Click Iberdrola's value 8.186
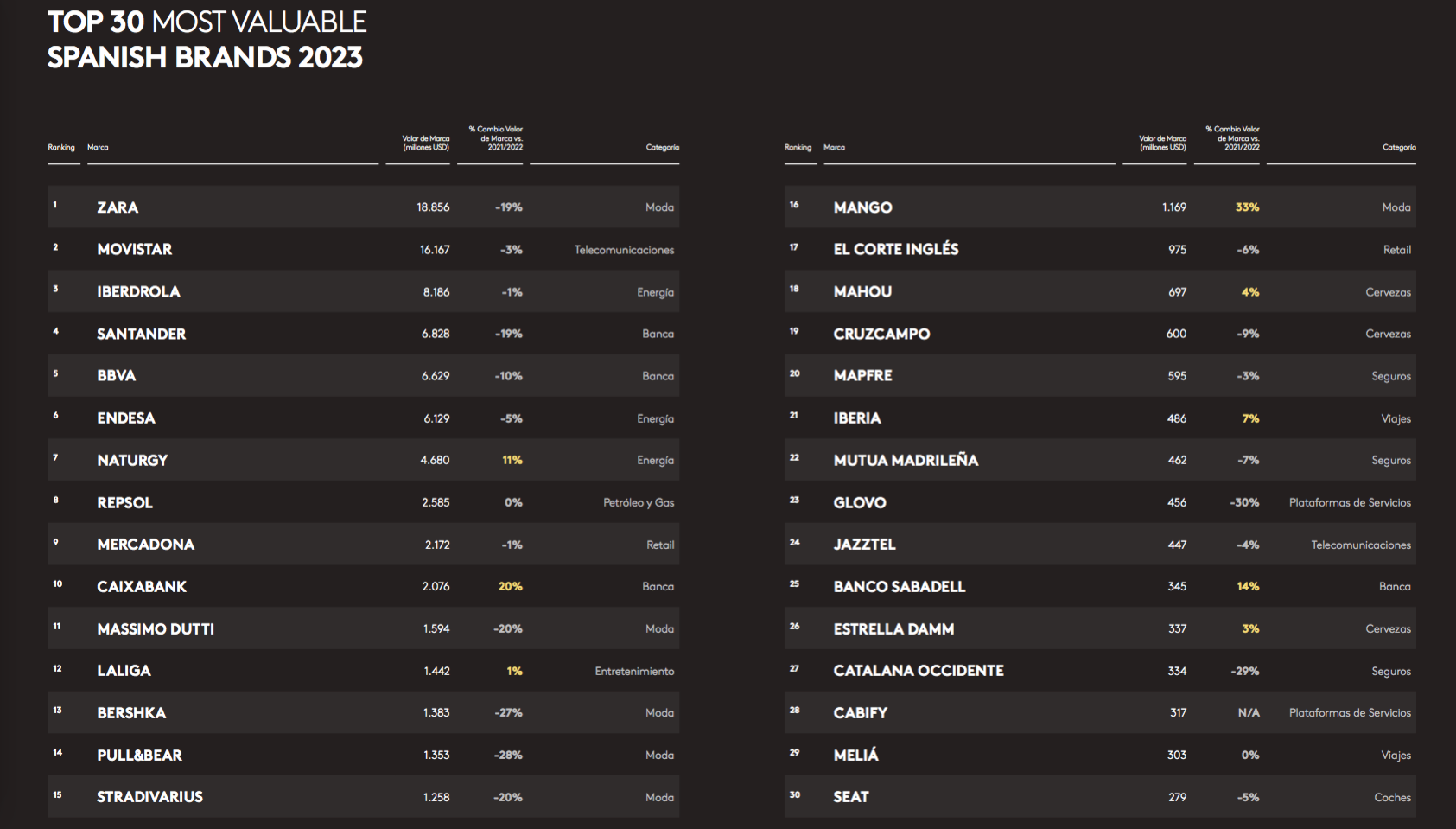Viewport: 1456px width, 829px height. point(436,292)
